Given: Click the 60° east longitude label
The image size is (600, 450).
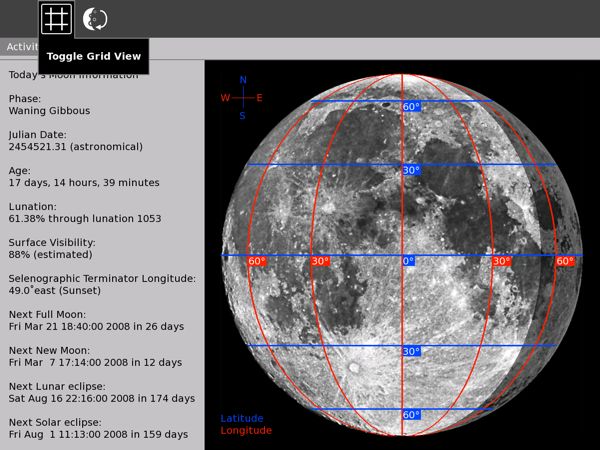Looking at the screenshot, I should click(x=565, y=261).
